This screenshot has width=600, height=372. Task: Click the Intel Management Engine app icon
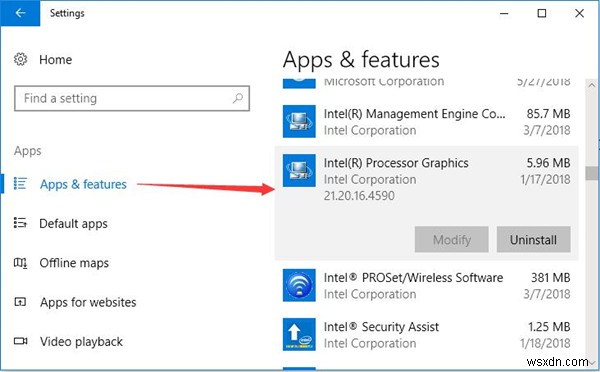coord(299,121)
